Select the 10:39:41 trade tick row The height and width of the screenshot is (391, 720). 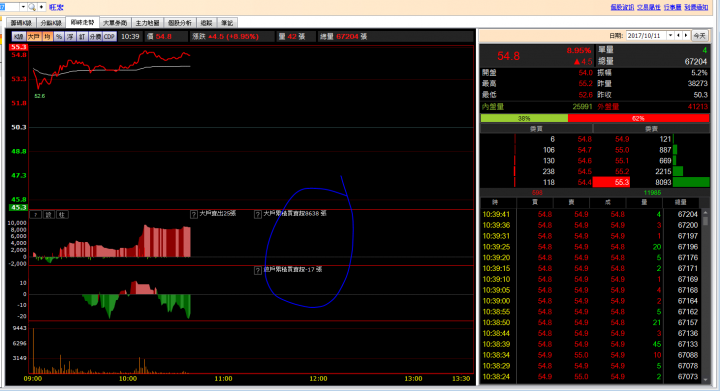[590, 214]
